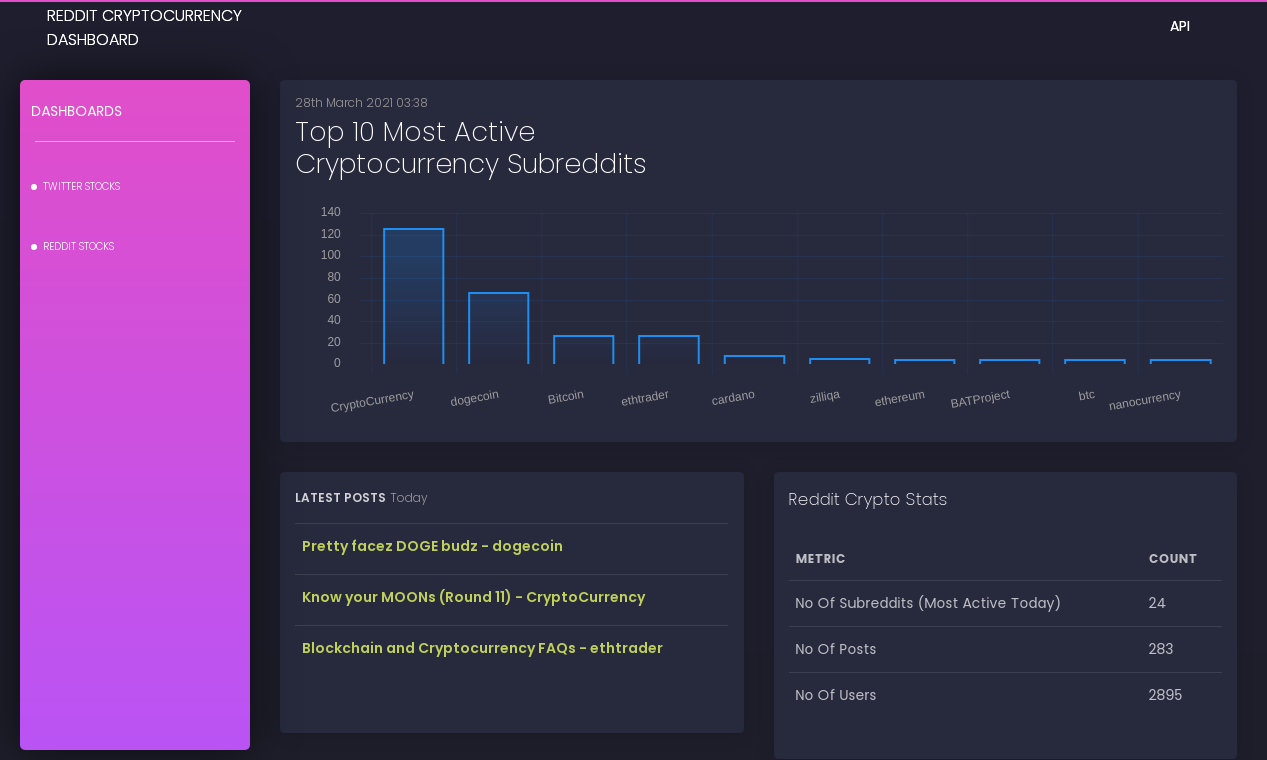Select the zilliqa axis label

825,396
